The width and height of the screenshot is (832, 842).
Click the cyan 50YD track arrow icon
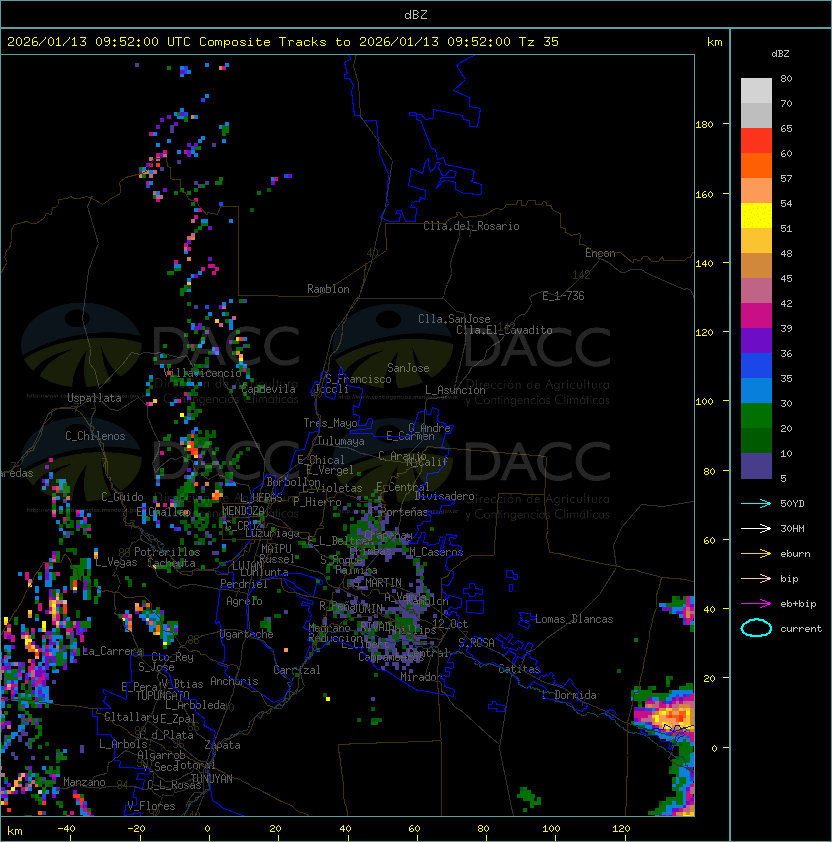pos(756,504)
